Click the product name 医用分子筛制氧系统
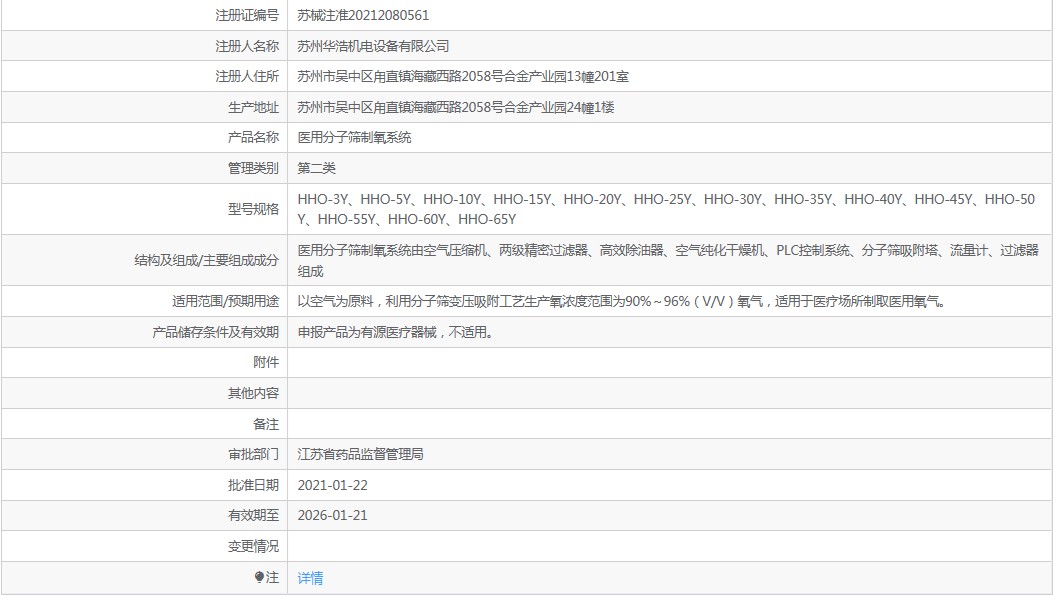This screenshot has width=1056, height=597. [354, 137]
